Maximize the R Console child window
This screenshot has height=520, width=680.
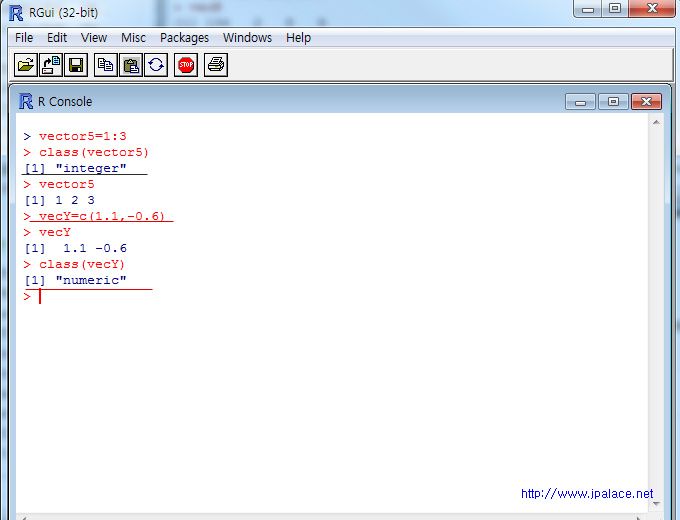pyautogui.click(x=613, y=102)
